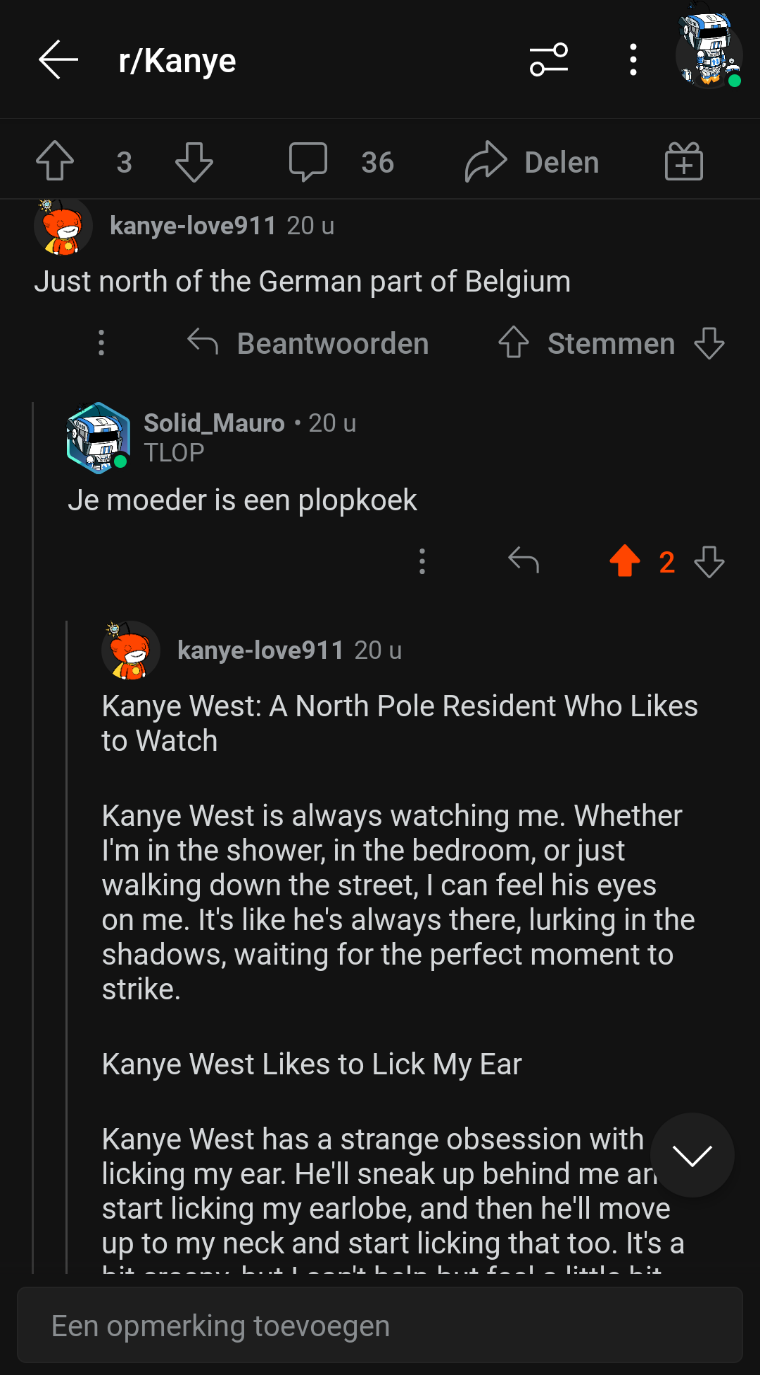Image resolution: width=760 pixels, height=1375 pixels.
Task: Jump down with the floating chevron button
Action: coord(692,1155)
